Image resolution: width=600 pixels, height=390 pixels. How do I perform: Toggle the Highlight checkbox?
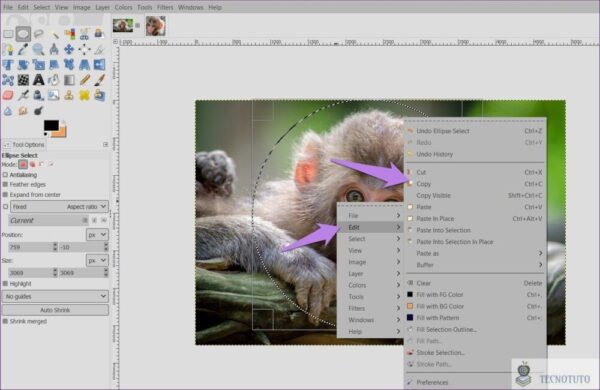click(5, 284)
